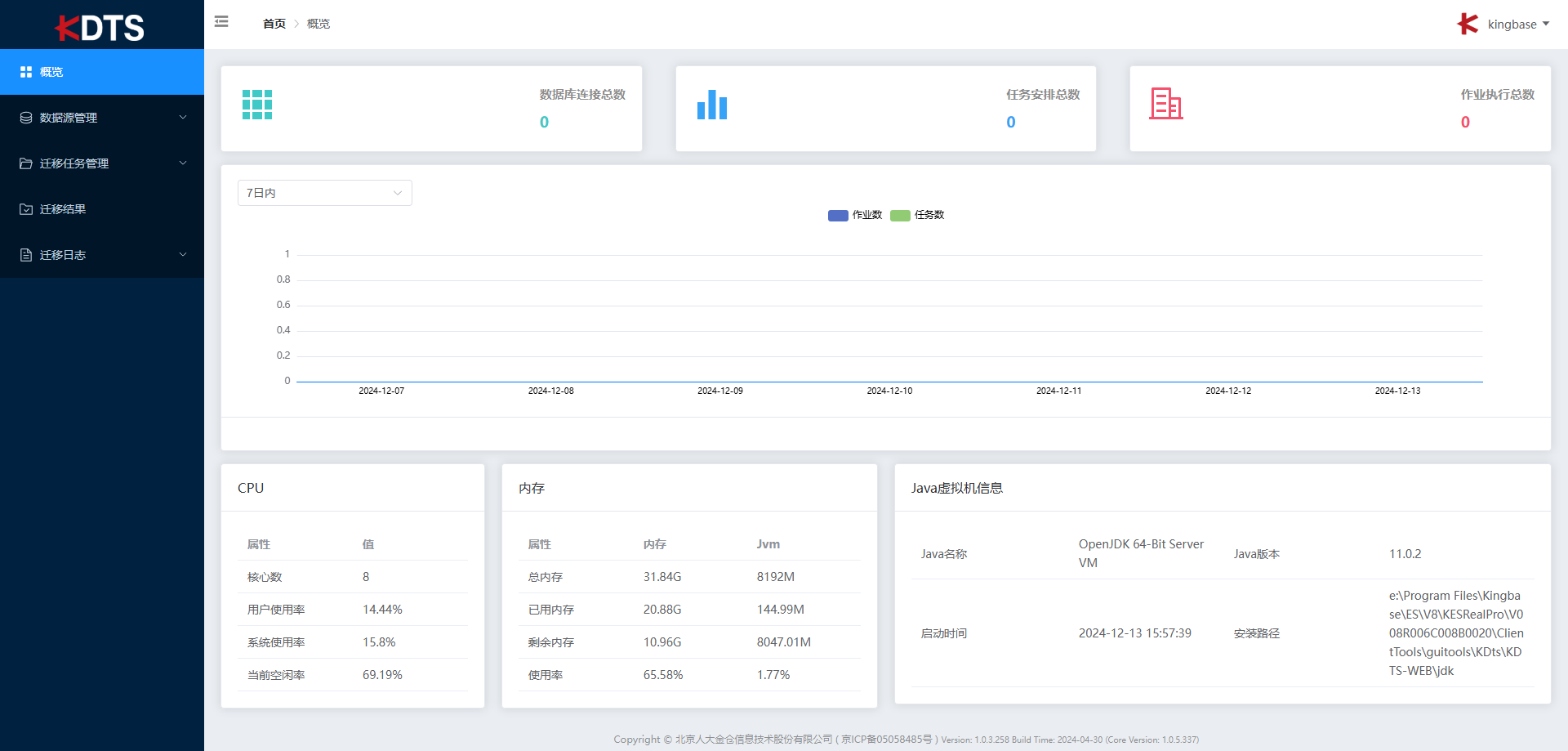Expand the 数据源管理 submenu
This screenshot has width=1568, height=751.
[x=102, y=118]
